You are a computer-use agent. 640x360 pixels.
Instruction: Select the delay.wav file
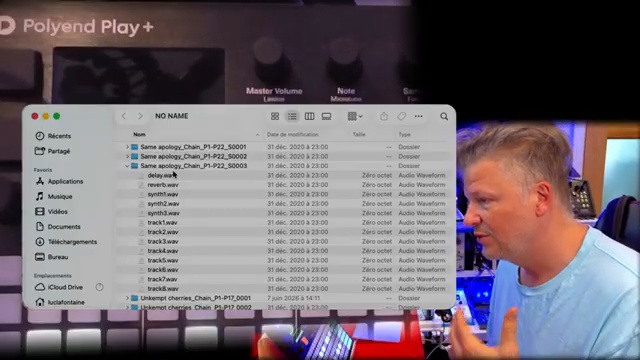pos(162,175)
